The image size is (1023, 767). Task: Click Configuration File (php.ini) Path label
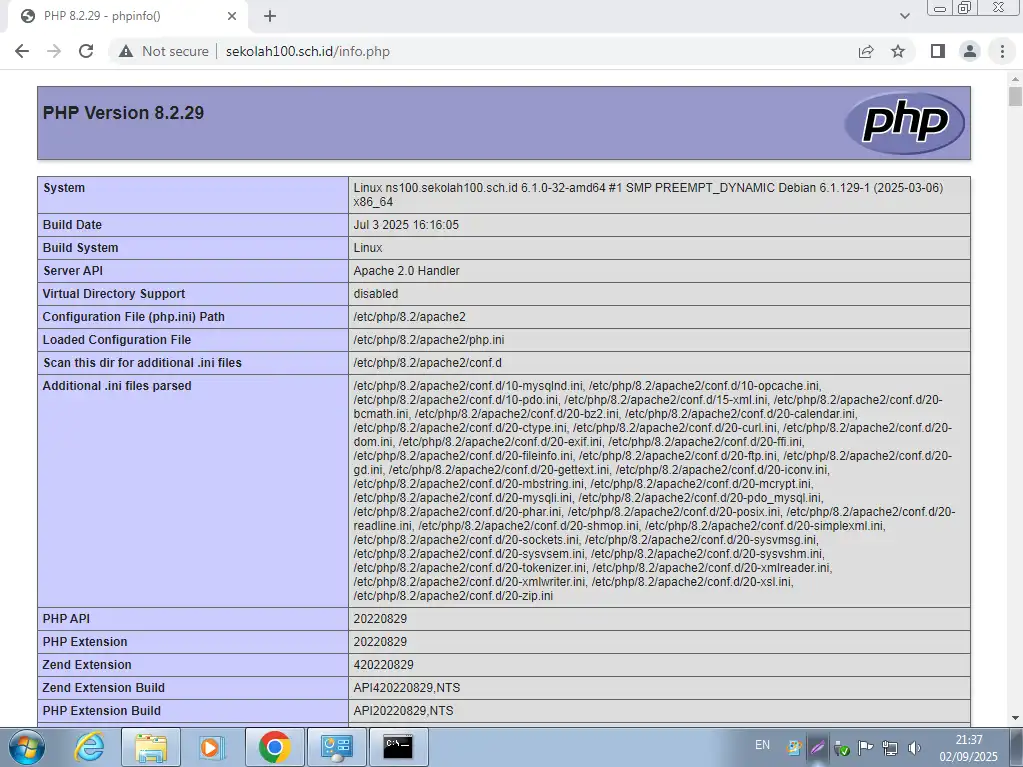[x=134, y=317]
